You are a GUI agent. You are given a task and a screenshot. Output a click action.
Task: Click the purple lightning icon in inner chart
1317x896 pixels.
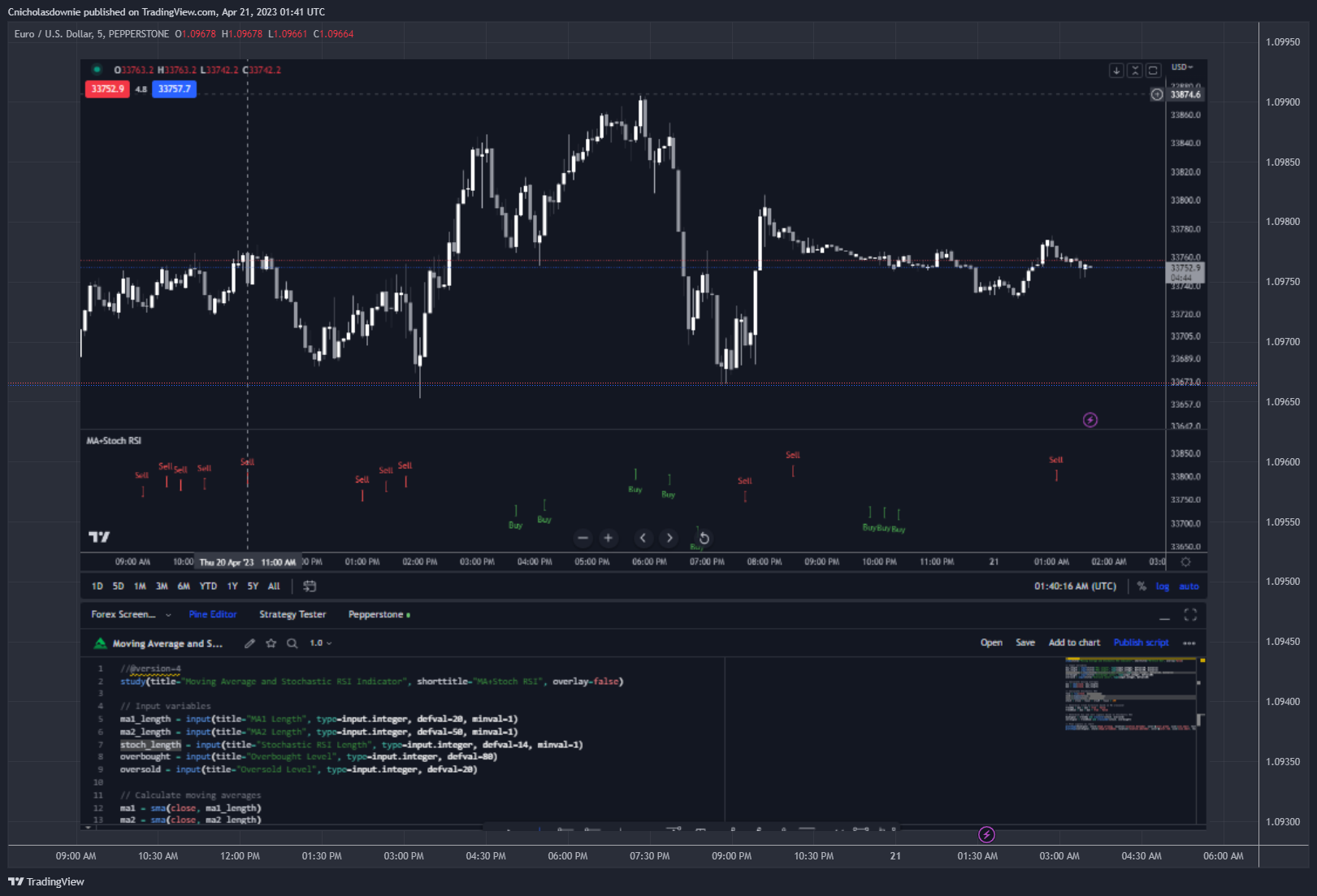(x=1090, y=420)
